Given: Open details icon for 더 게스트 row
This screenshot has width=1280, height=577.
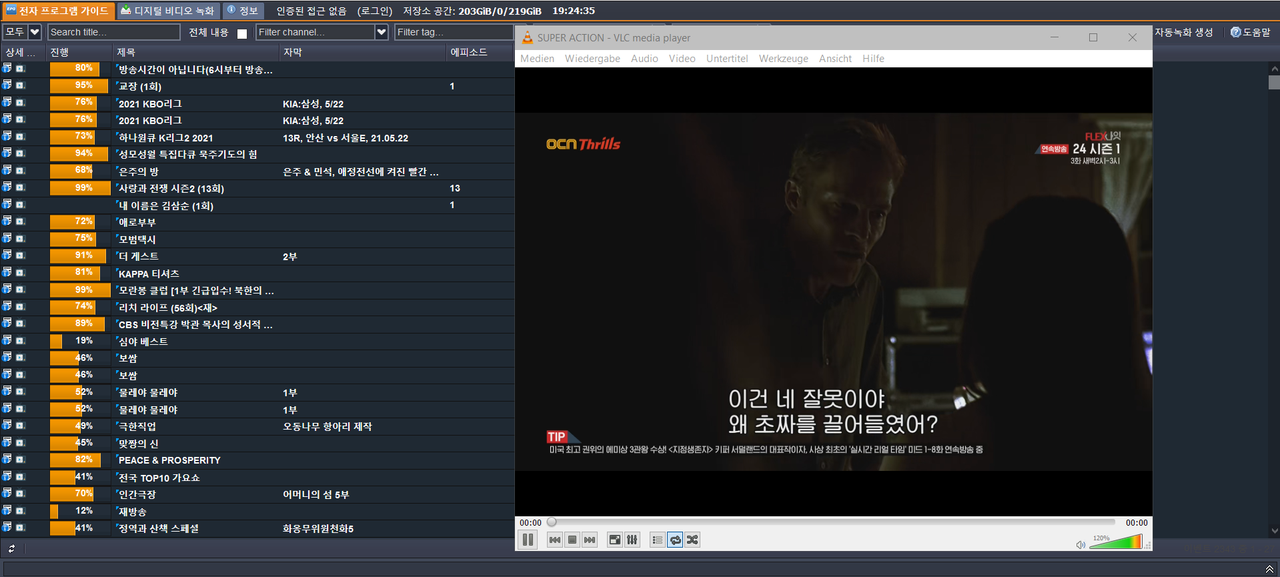Looking at the screenshot, I should click(x=7, y=255).
